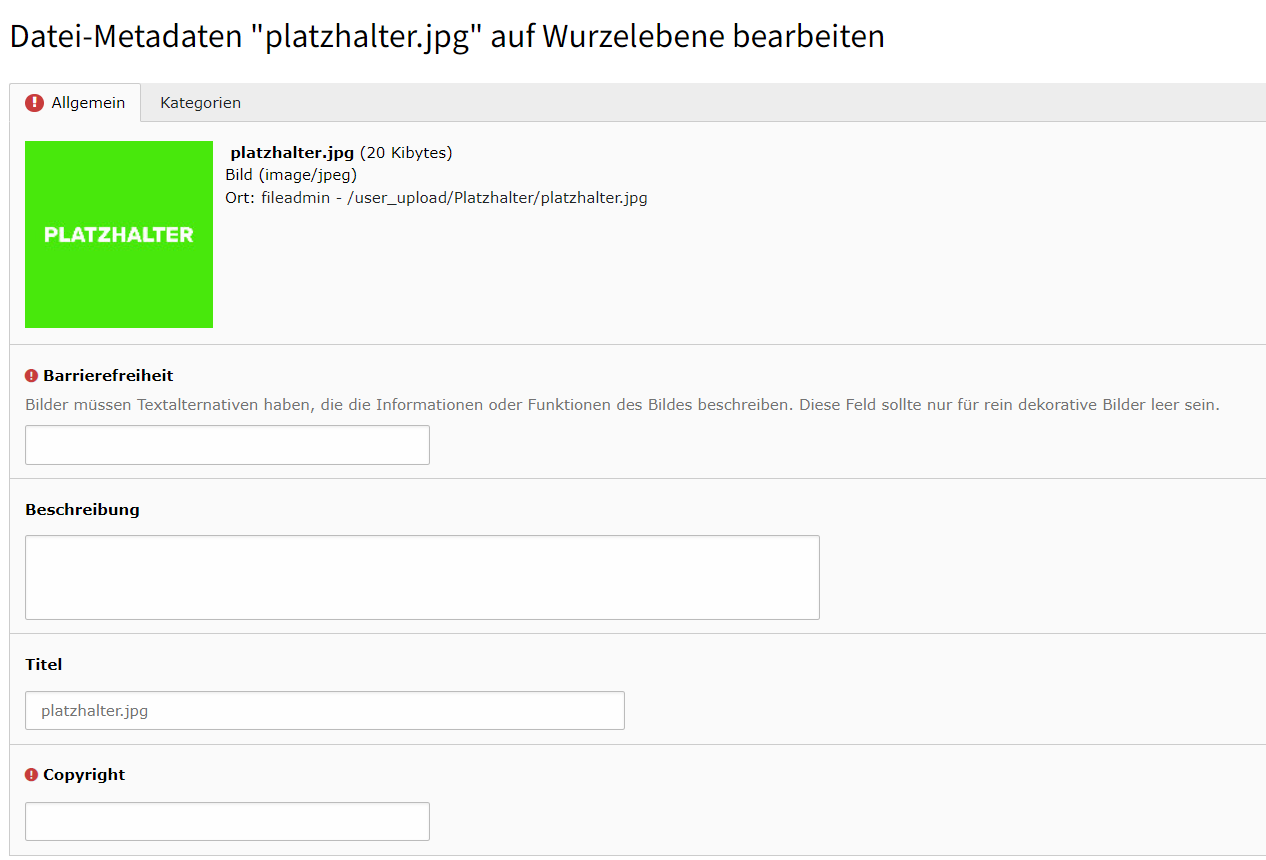The height and width of the screenshot is (860, 1266).
Task: Select the Allgemein tab label
Action: tap(88, 103)
